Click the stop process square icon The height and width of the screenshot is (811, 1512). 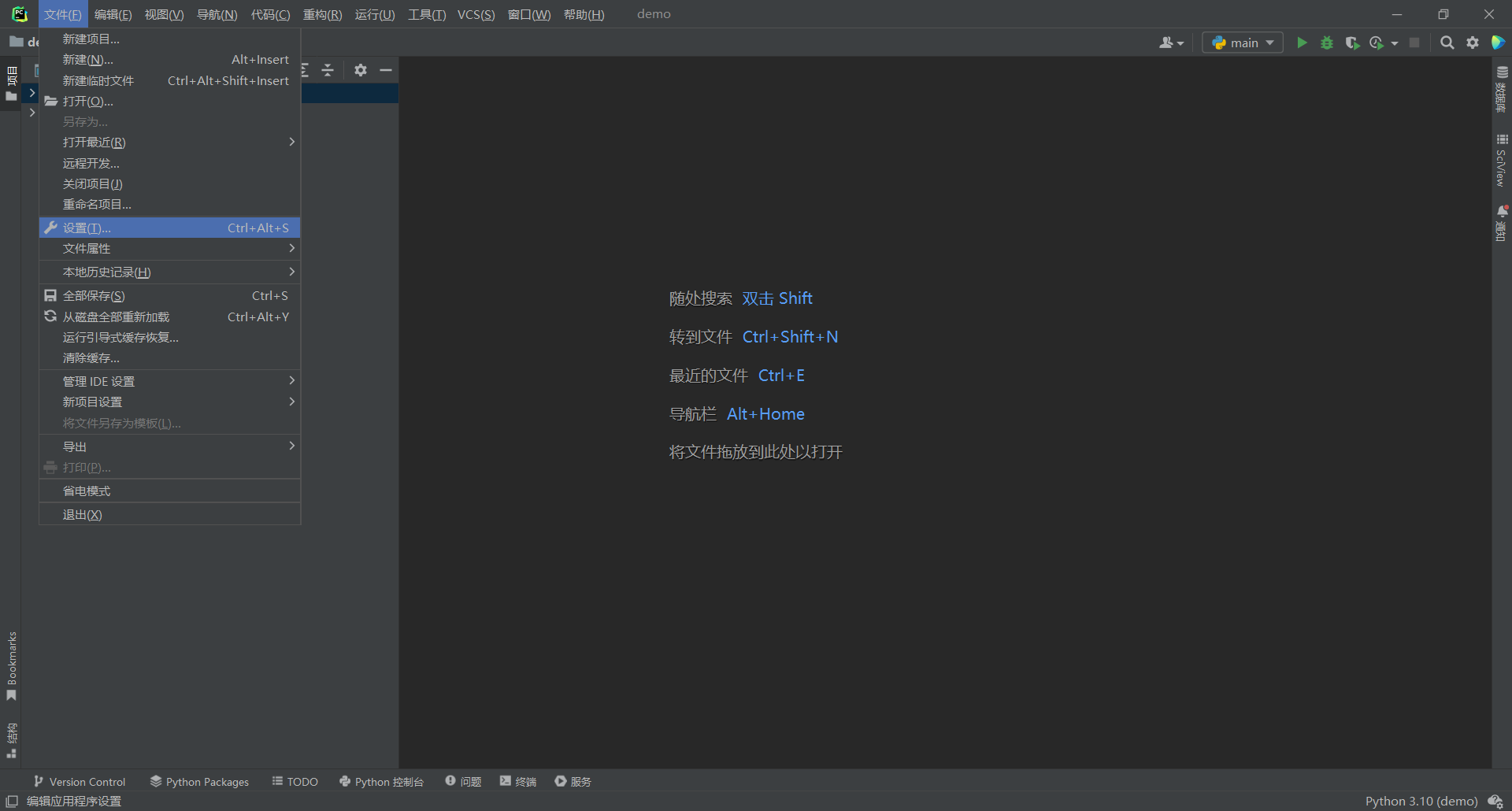click(1414, 43)
